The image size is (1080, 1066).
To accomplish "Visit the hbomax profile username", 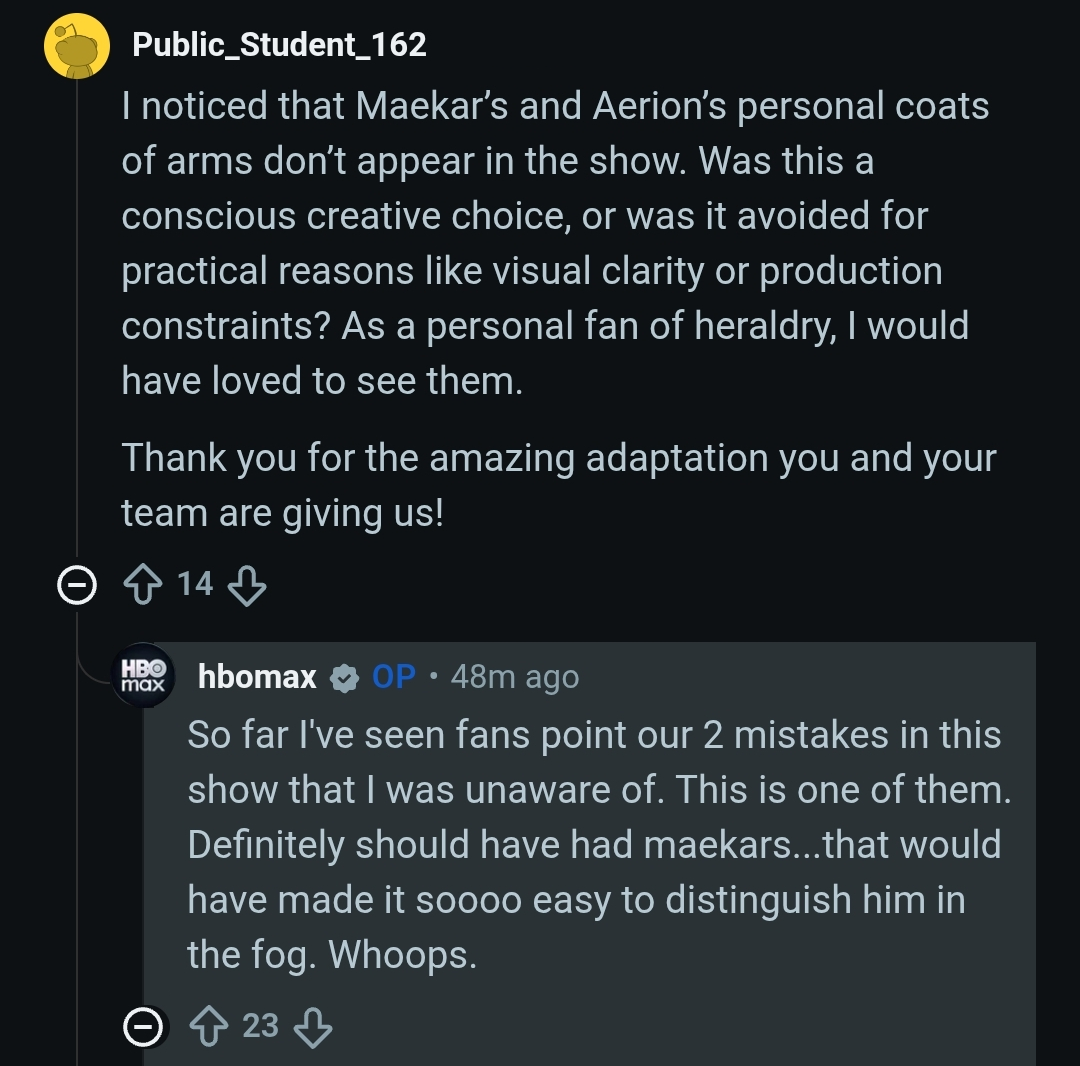I will click(257, 677).
